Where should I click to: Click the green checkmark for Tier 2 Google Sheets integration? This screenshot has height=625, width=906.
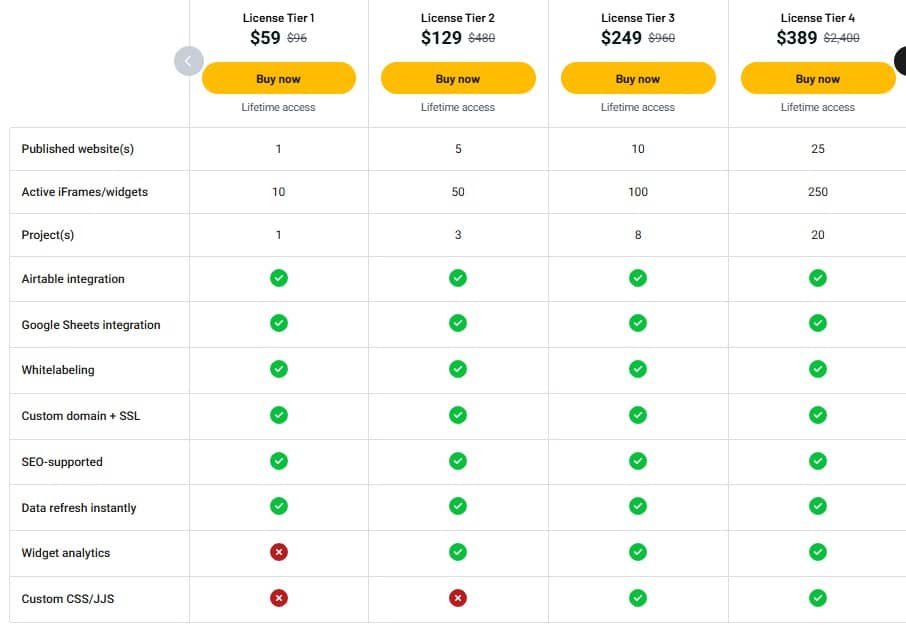(458, 324)
